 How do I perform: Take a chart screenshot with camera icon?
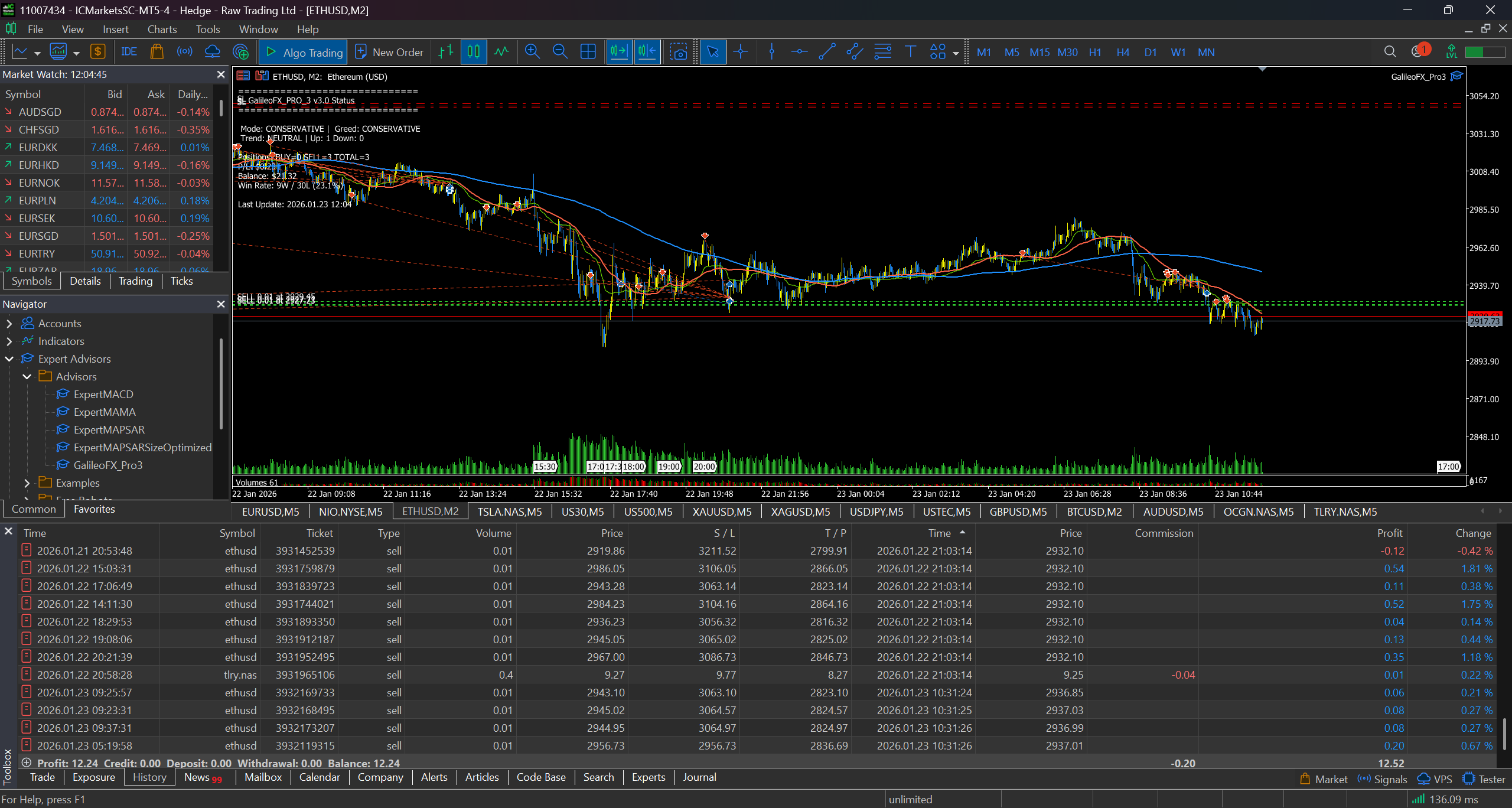679,52
